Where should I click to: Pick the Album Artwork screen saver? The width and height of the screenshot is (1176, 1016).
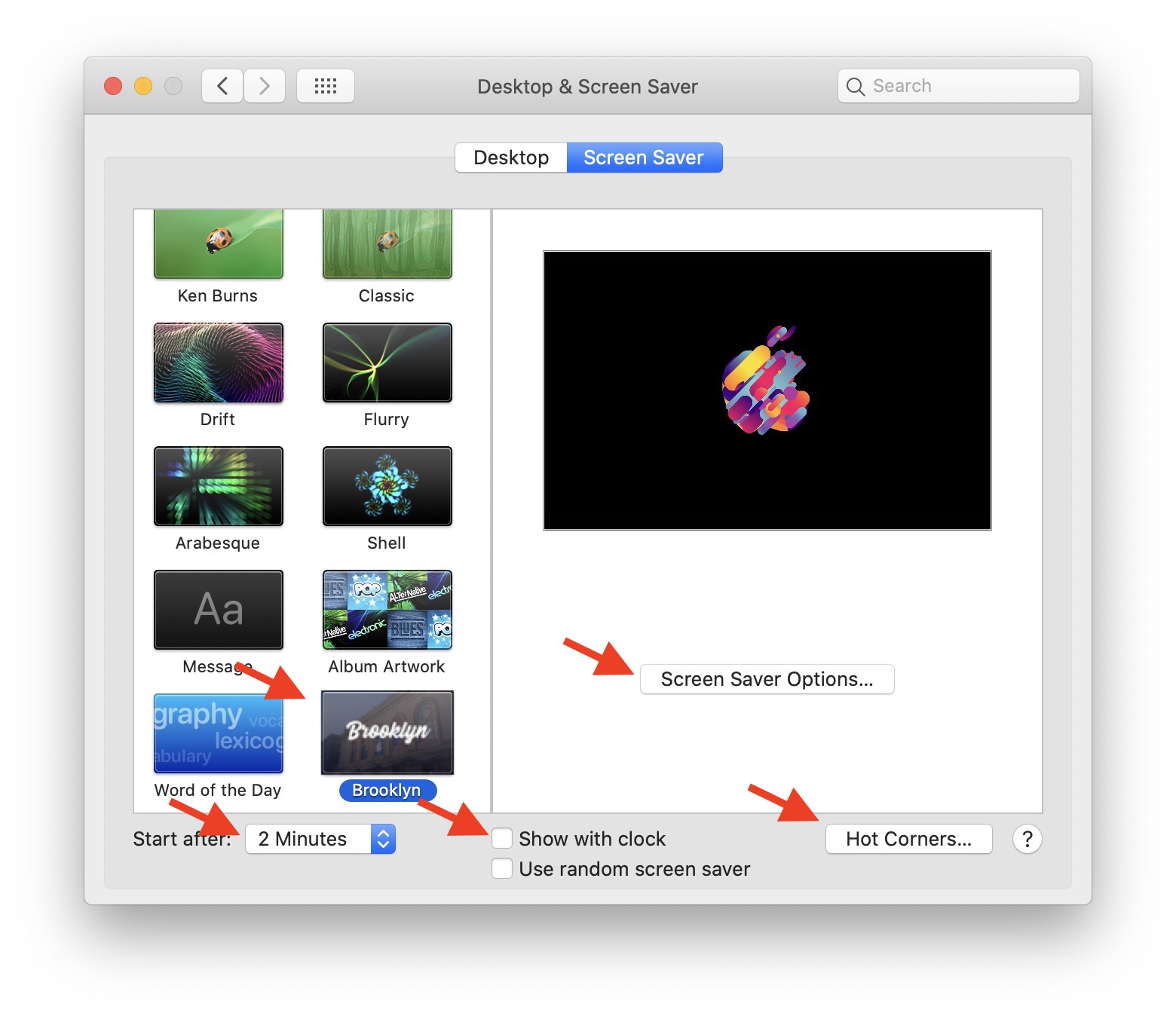[x=387, y=610]
